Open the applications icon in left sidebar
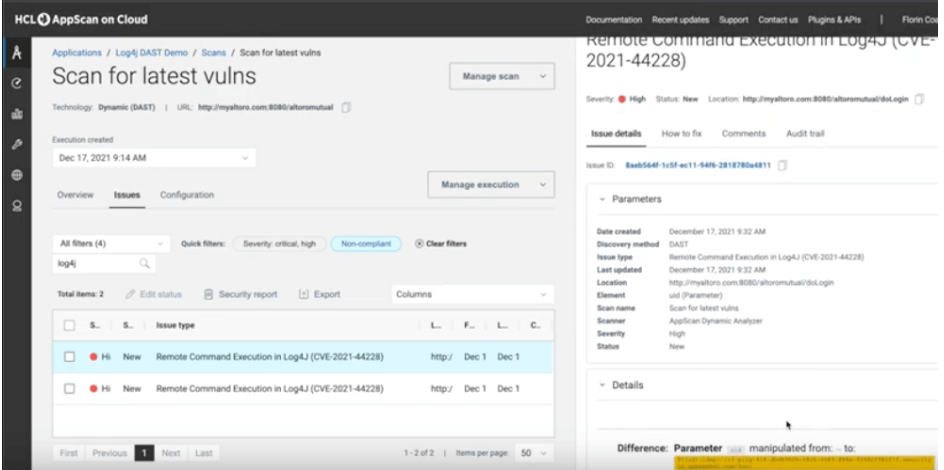 click(x=16, y=53)
